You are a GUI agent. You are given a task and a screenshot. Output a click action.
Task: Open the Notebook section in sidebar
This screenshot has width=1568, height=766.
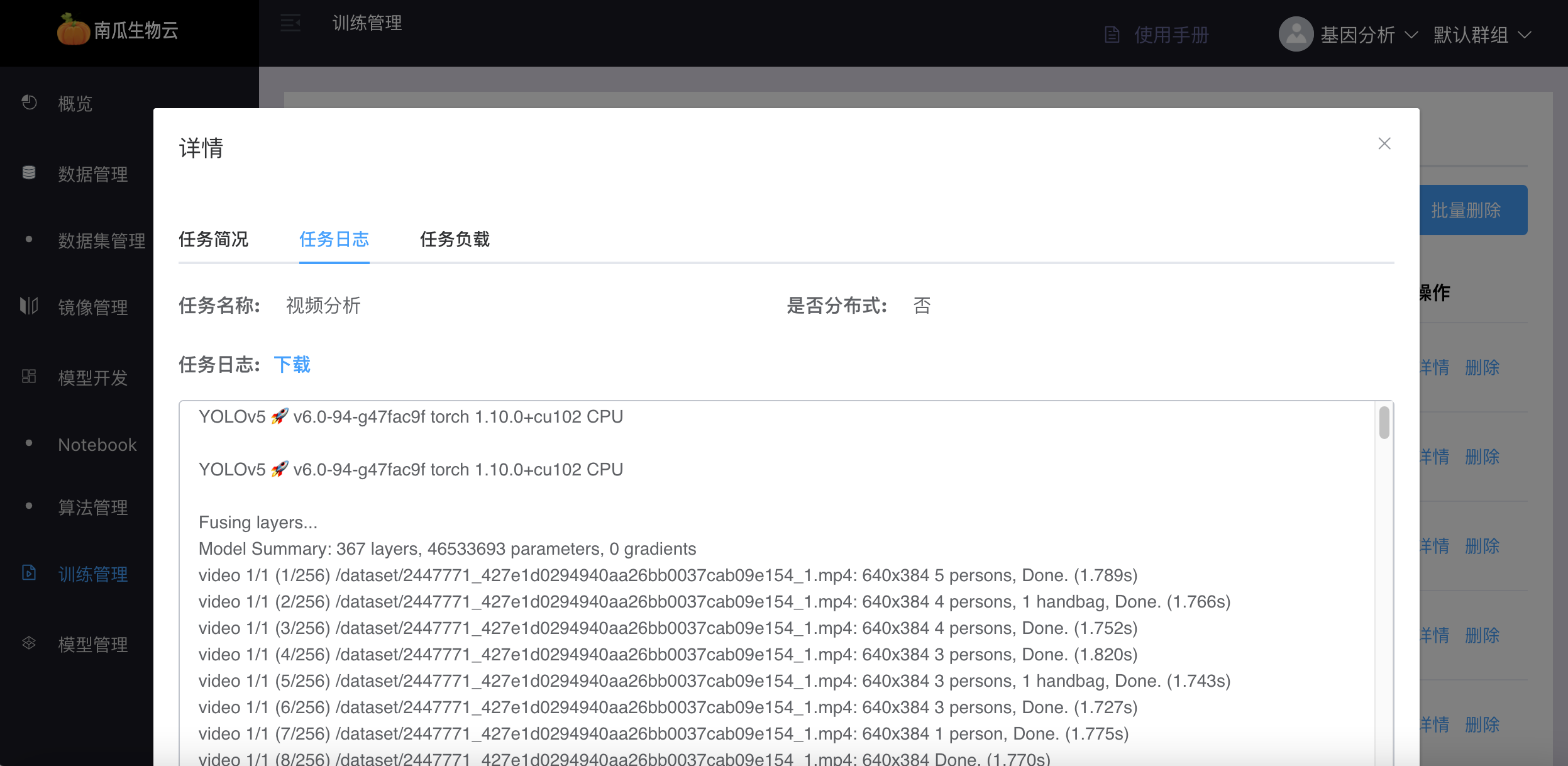click(x=97, y=445)
